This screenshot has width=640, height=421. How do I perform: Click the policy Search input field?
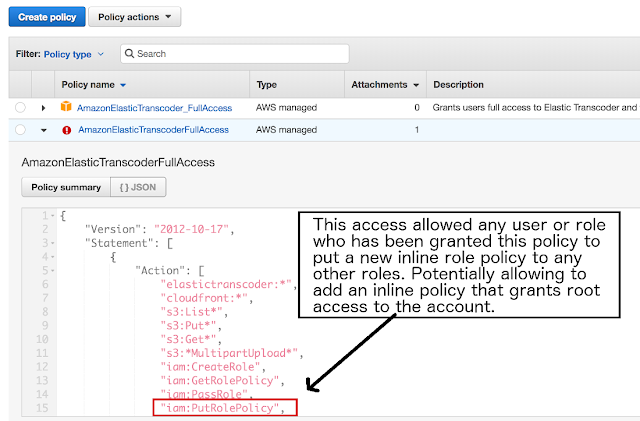point(235,54)
